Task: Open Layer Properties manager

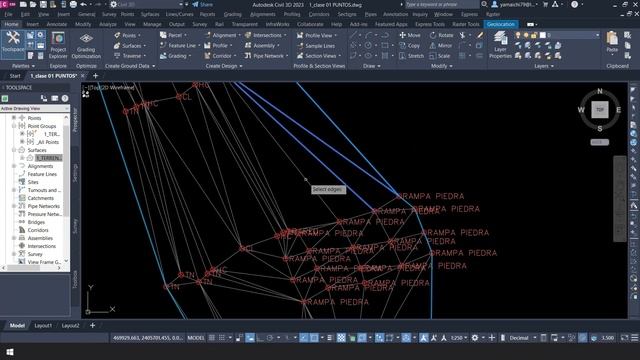Action: [500, 45]
